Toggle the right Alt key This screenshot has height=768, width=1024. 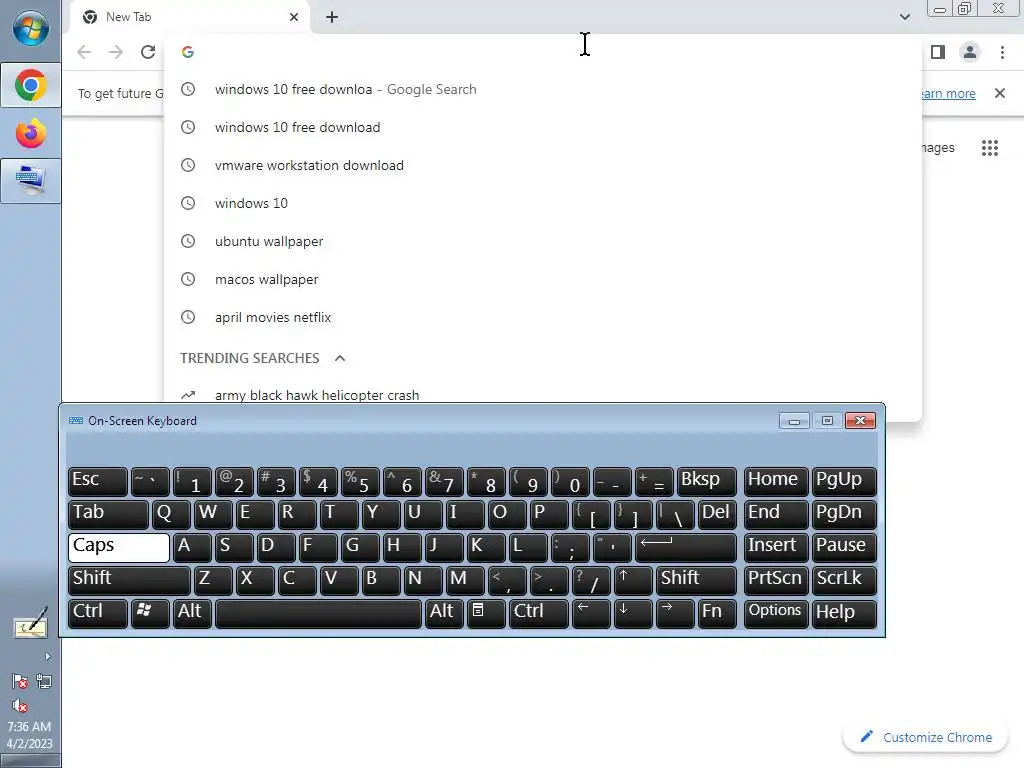(x=444, y=613)
